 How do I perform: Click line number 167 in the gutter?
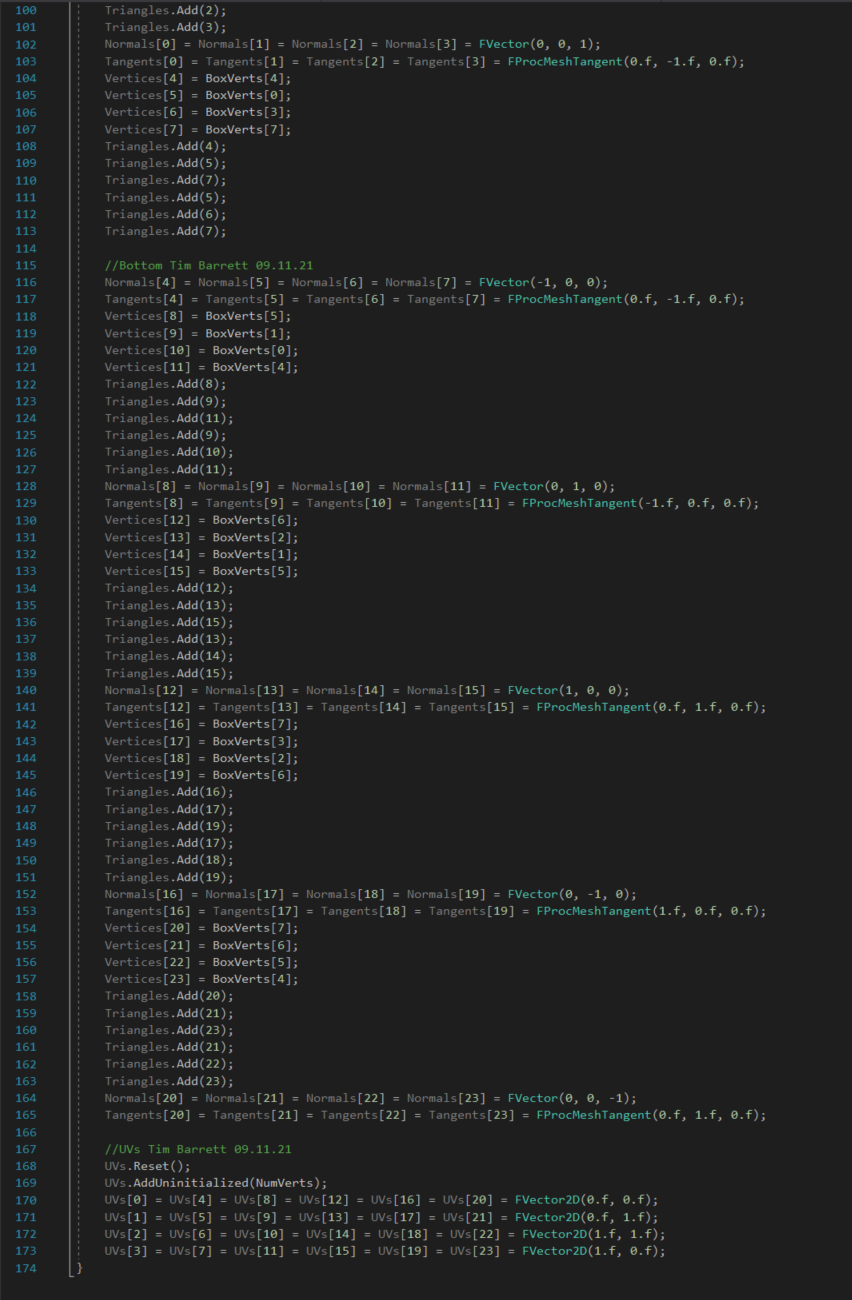click(x=26, y=1149)
